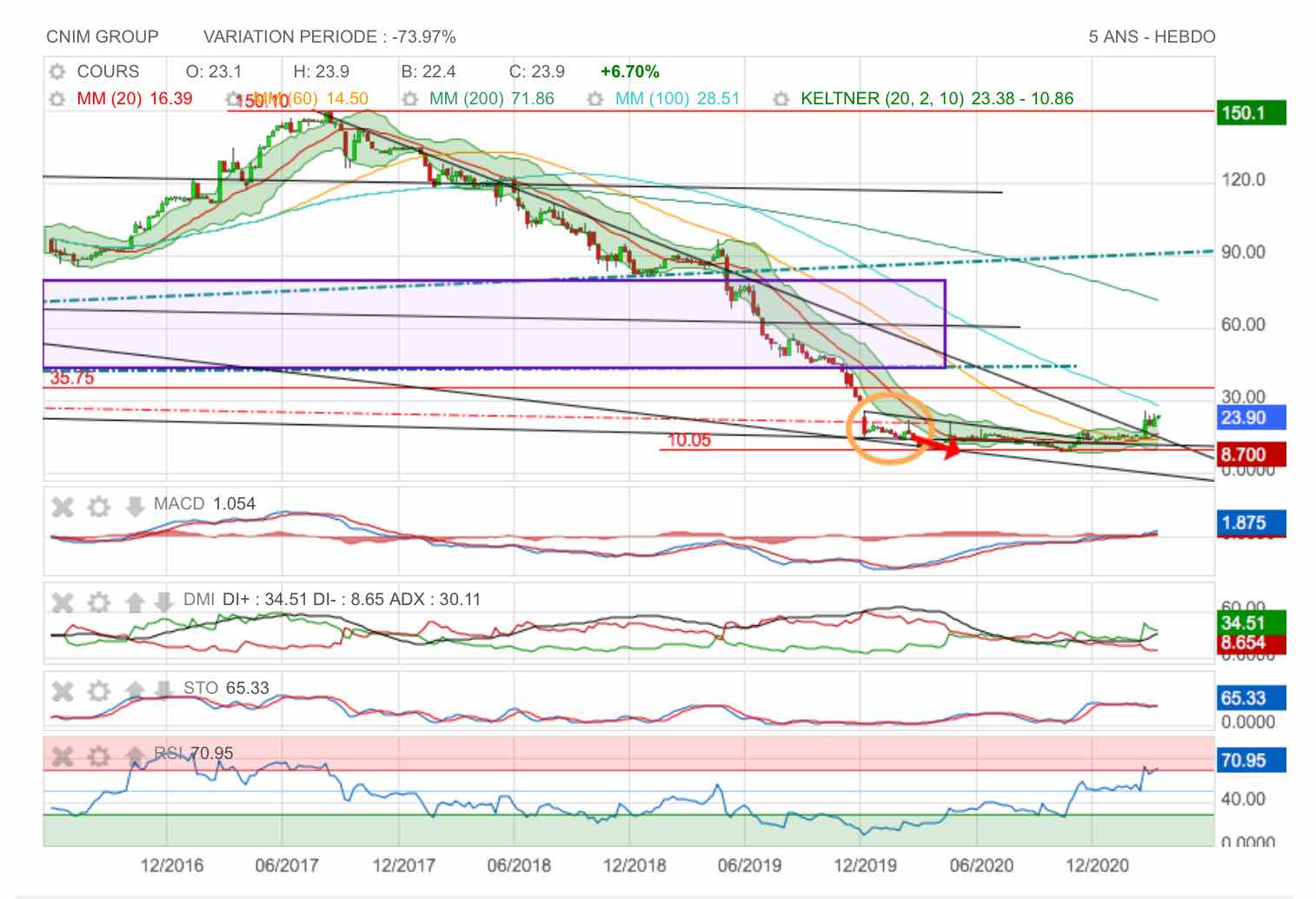Click the 12/2016 date on time axis

(172, 865)
